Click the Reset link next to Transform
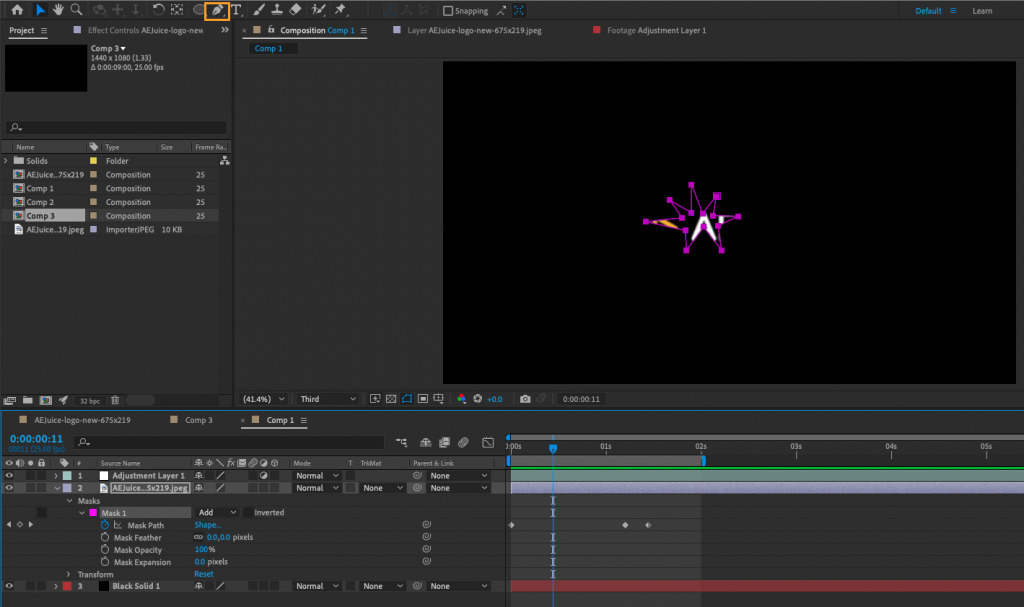Image resolution: width=1024 pixels, height=607 pixels. pos(202,574)
